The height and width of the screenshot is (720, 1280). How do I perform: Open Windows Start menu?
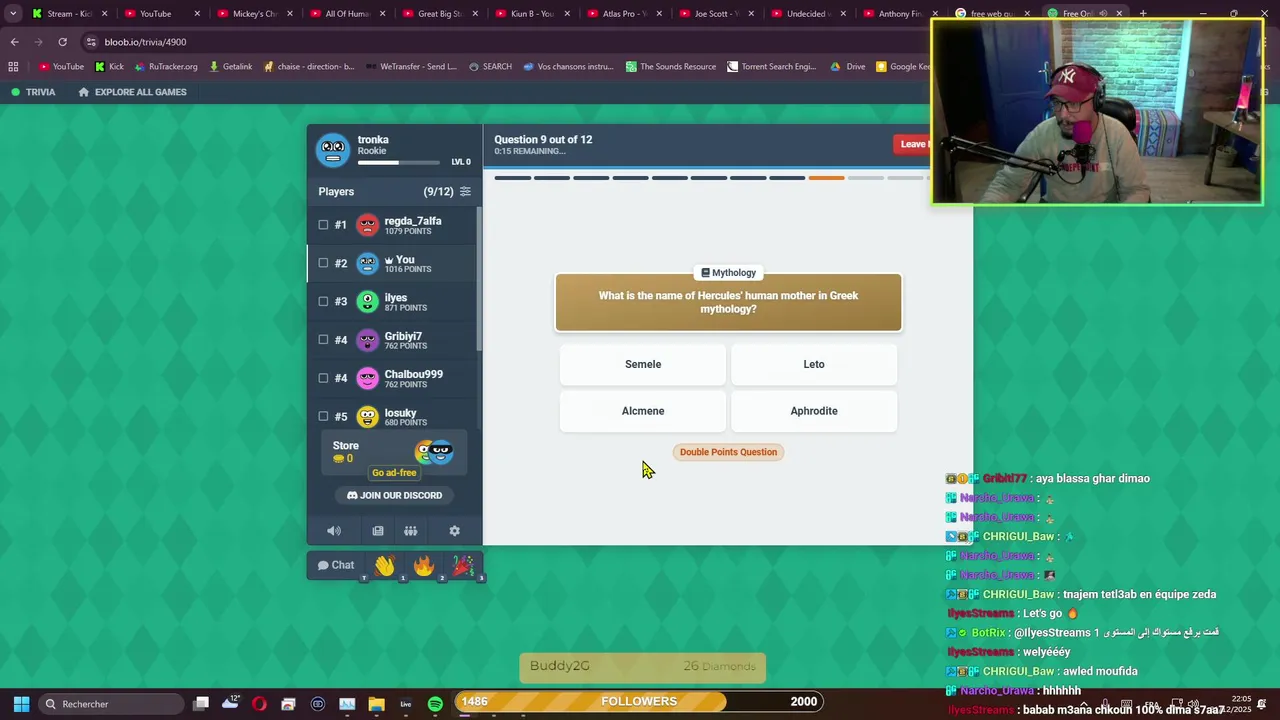click(21, 704)
